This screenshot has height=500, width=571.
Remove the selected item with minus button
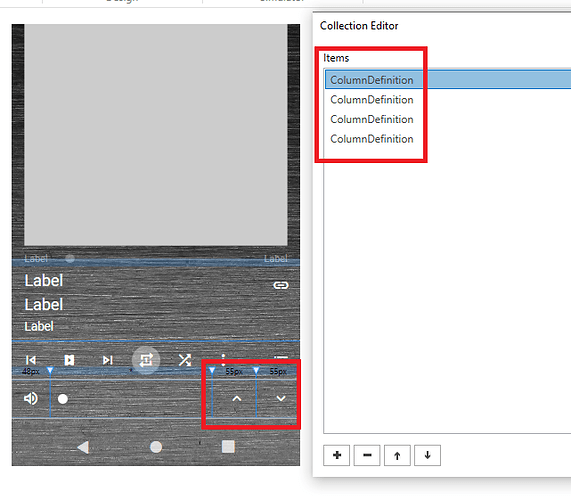tap(367, 455)
